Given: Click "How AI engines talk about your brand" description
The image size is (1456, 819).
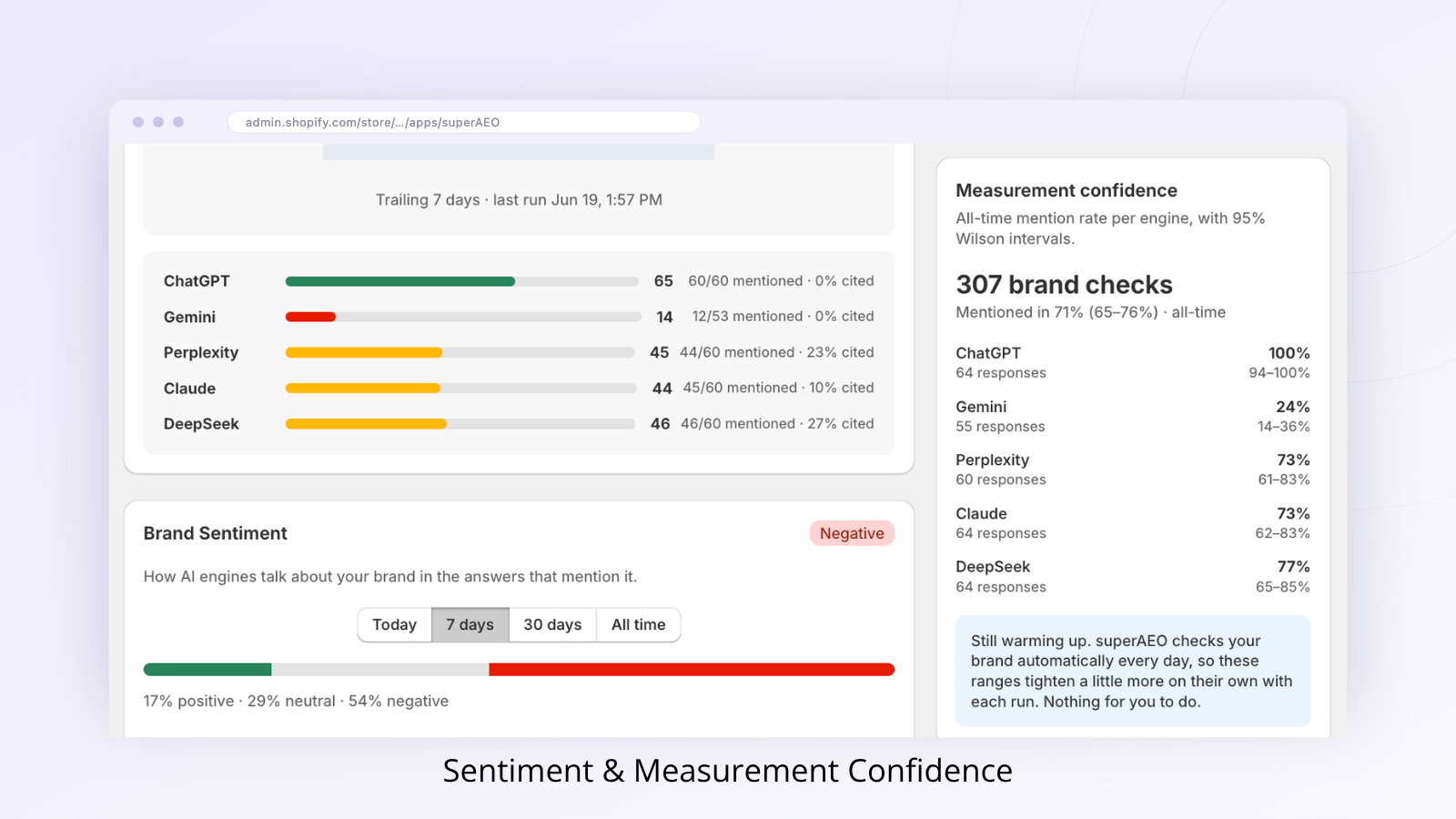Looking at the screenshot, I should (390, 577).
